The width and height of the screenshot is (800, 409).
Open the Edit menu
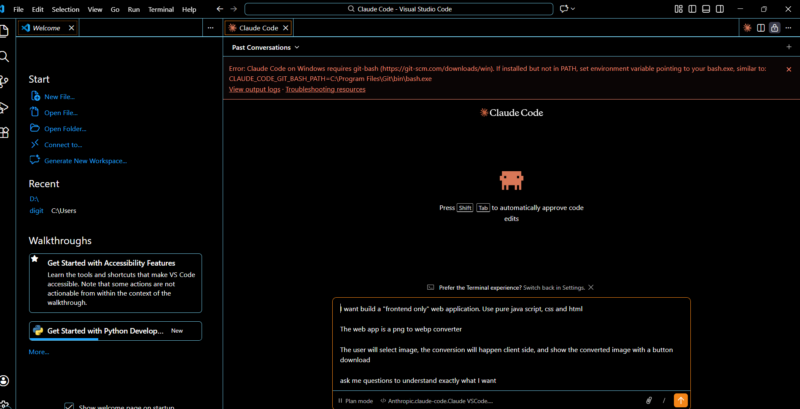pyautogui.click(x=37, y=9)
